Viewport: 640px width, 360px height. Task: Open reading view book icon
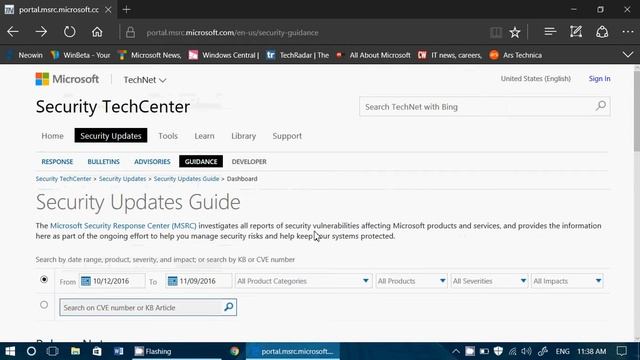pos(496,32)
